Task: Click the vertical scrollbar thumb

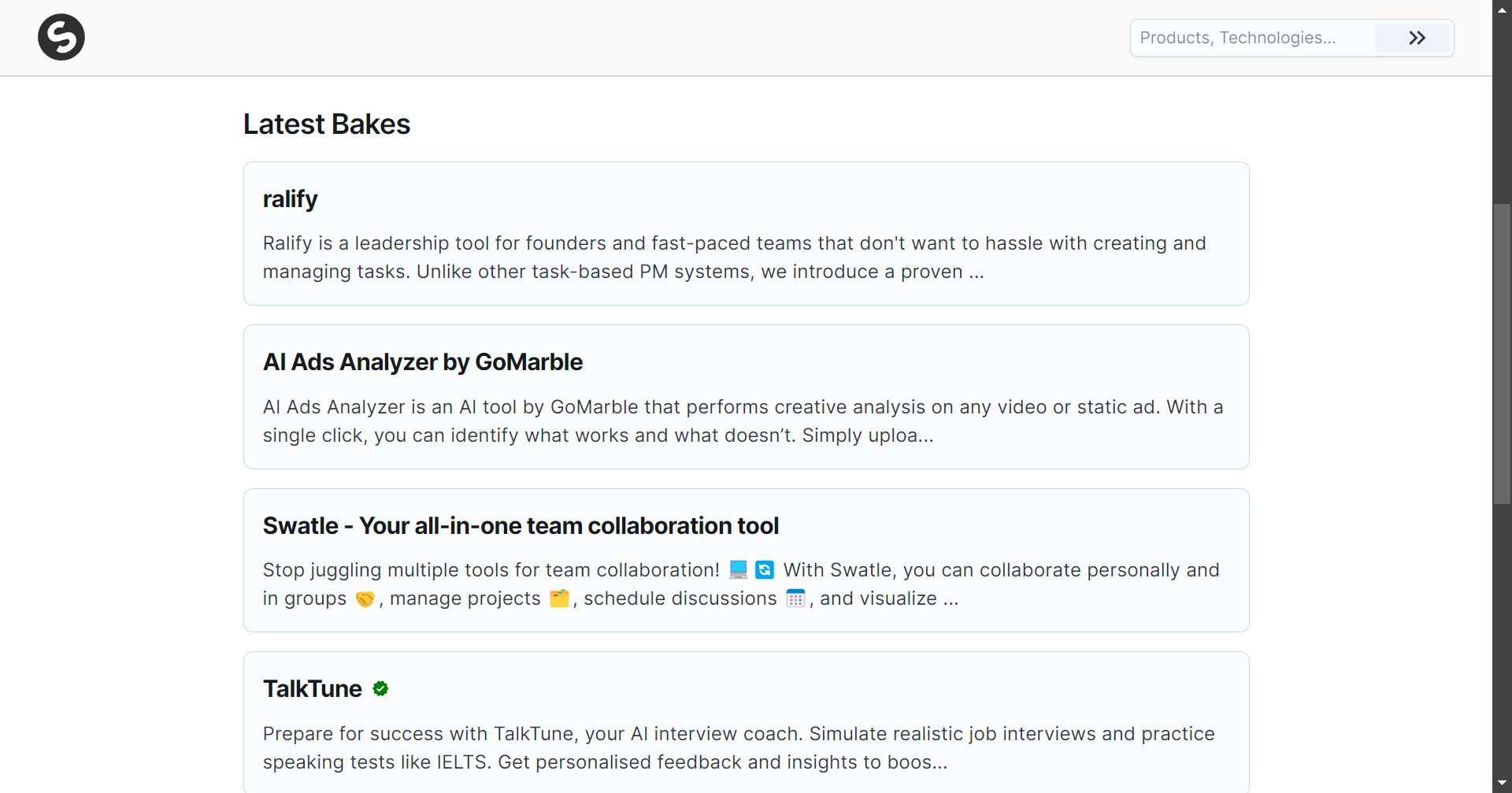Action: [1502, 354]
